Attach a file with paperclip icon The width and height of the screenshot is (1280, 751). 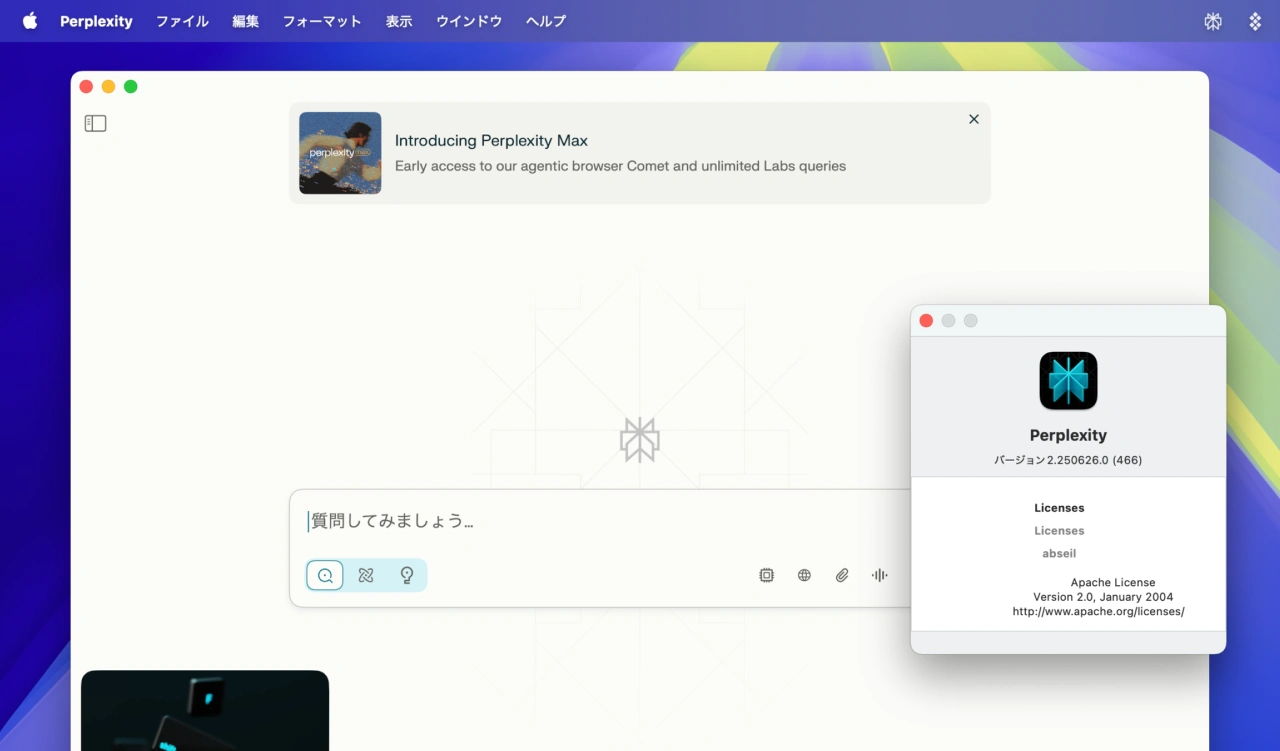842,575
